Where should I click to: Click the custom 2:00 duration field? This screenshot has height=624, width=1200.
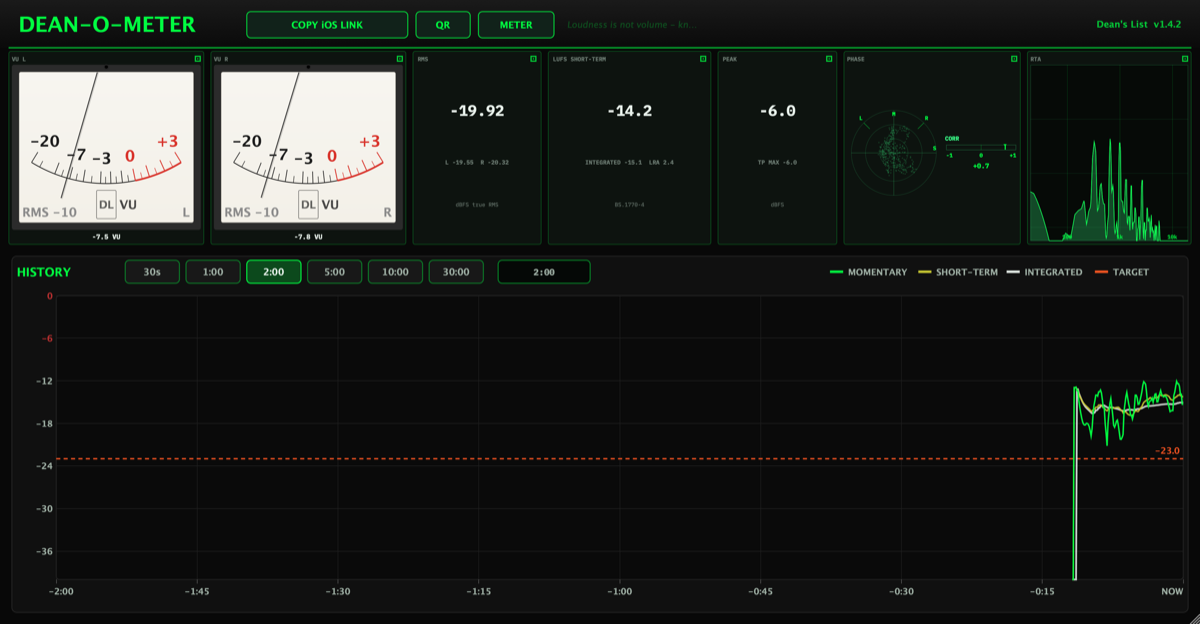[544, 272]
